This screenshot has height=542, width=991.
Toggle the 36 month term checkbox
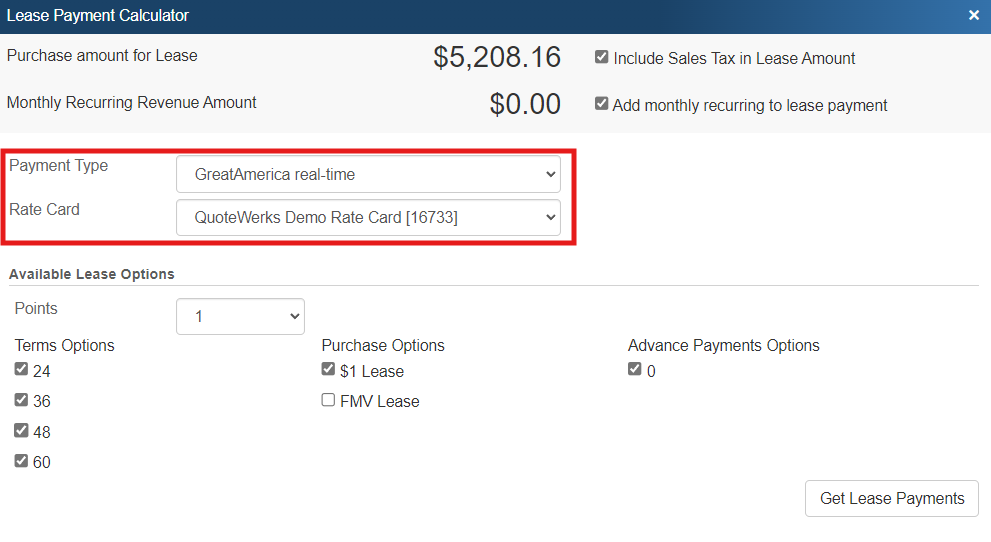click(x=21, y=400)
